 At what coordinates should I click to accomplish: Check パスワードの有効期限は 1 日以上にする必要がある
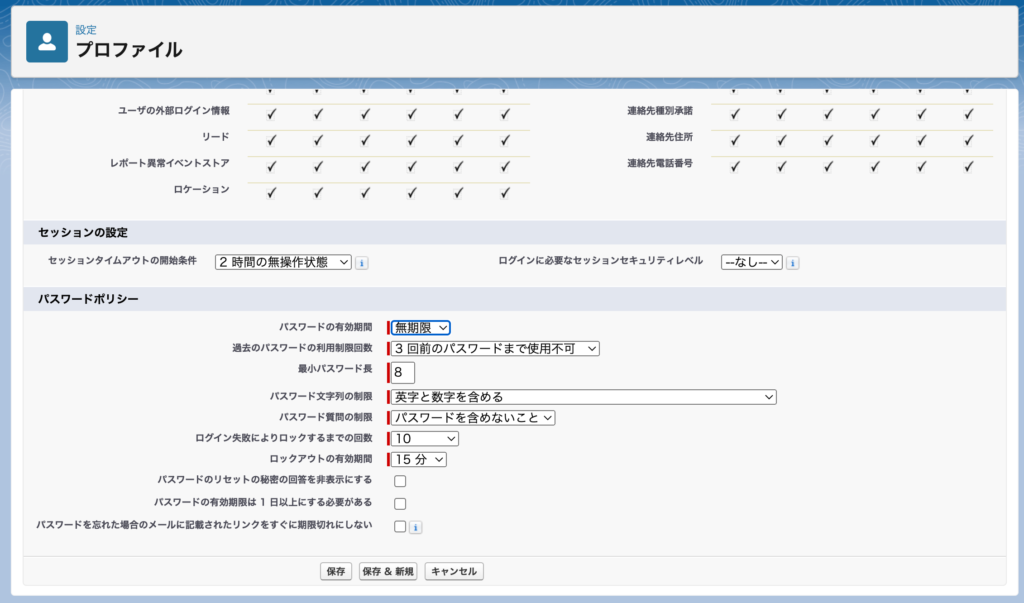pos(400,504)
